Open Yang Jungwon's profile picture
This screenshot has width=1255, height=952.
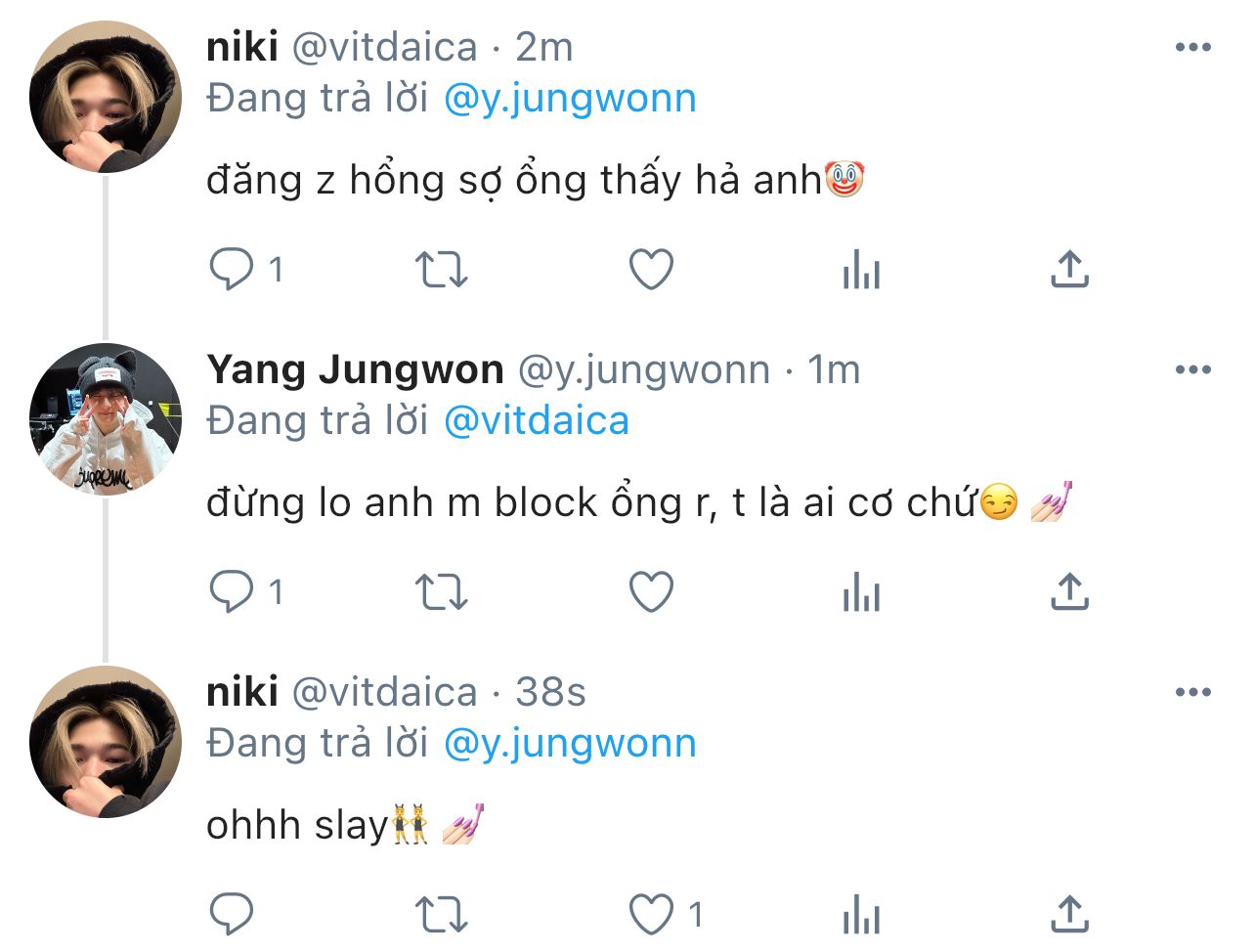pos(106,419)
